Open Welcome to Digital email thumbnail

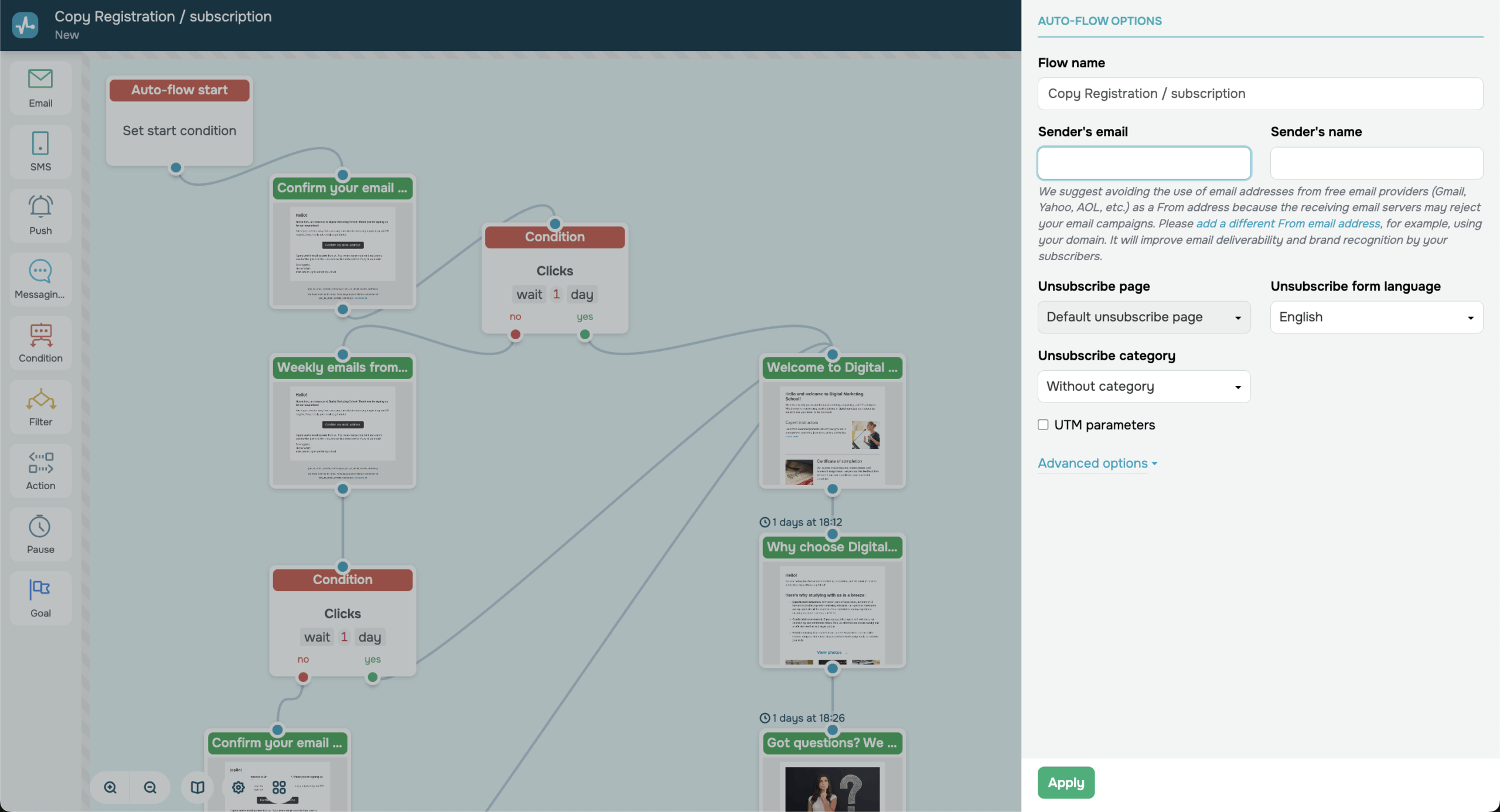[x=833, y=435]
